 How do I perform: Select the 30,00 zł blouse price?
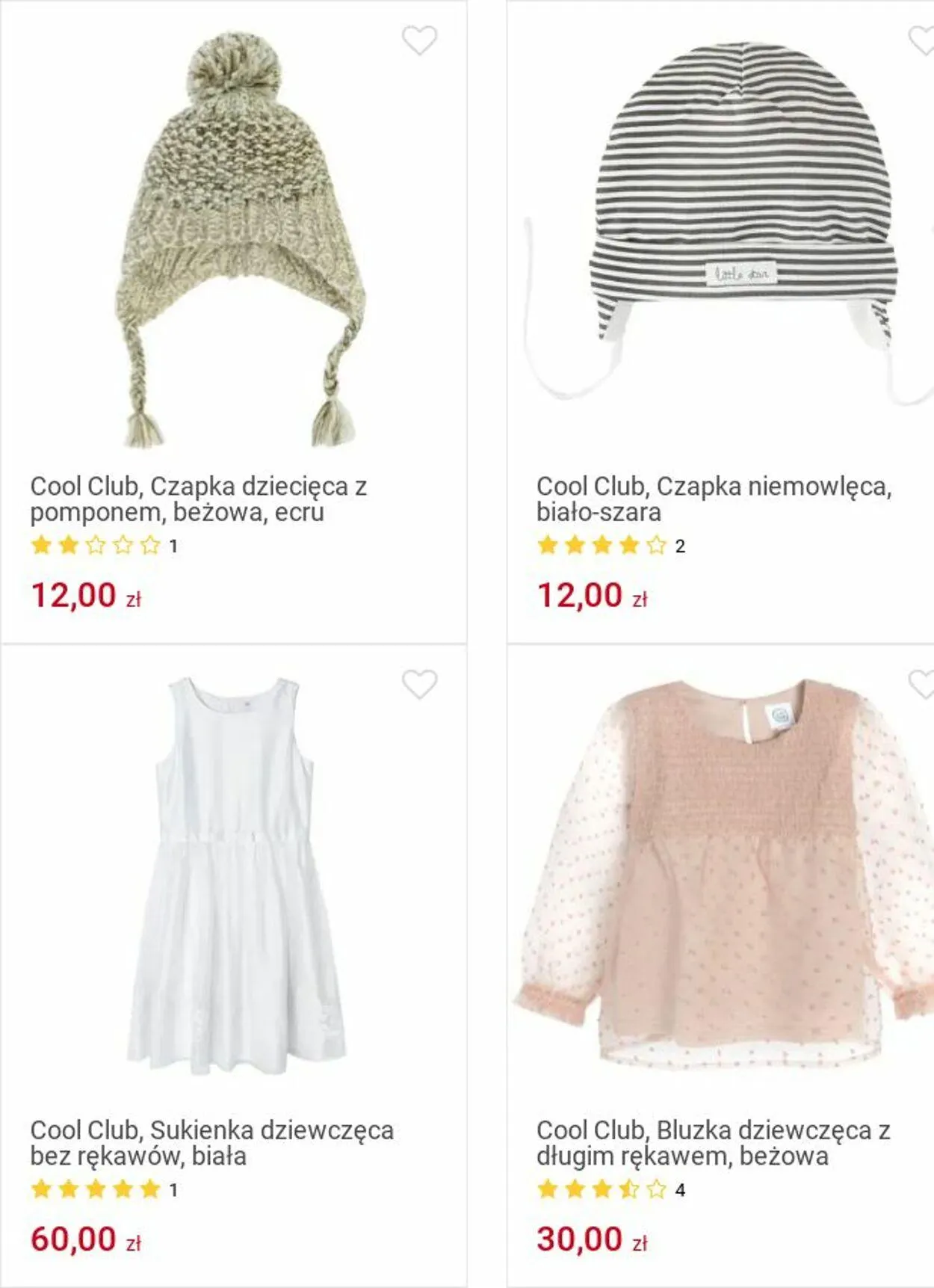pyautogui.click(x=592, y=1239)
